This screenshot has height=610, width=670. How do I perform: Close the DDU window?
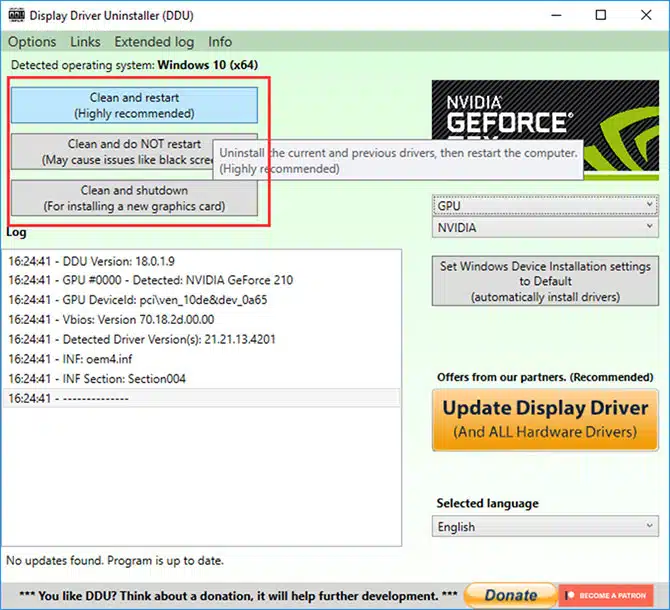point(646,15)
